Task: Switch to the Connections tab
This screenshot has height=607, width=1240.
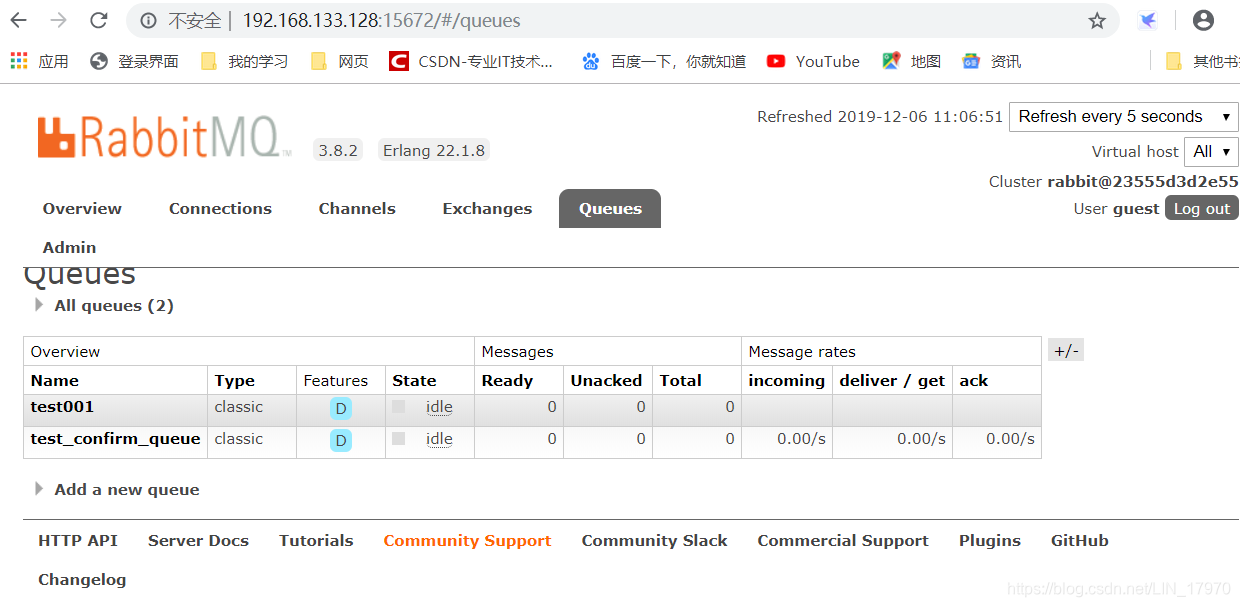Action: [x=220, y=208]
